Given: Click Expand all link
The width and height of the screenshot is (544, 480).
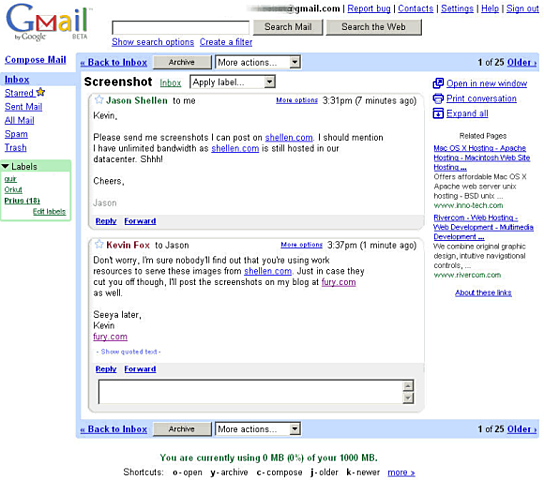Looking at the screenshot, I should pos(467,113).
